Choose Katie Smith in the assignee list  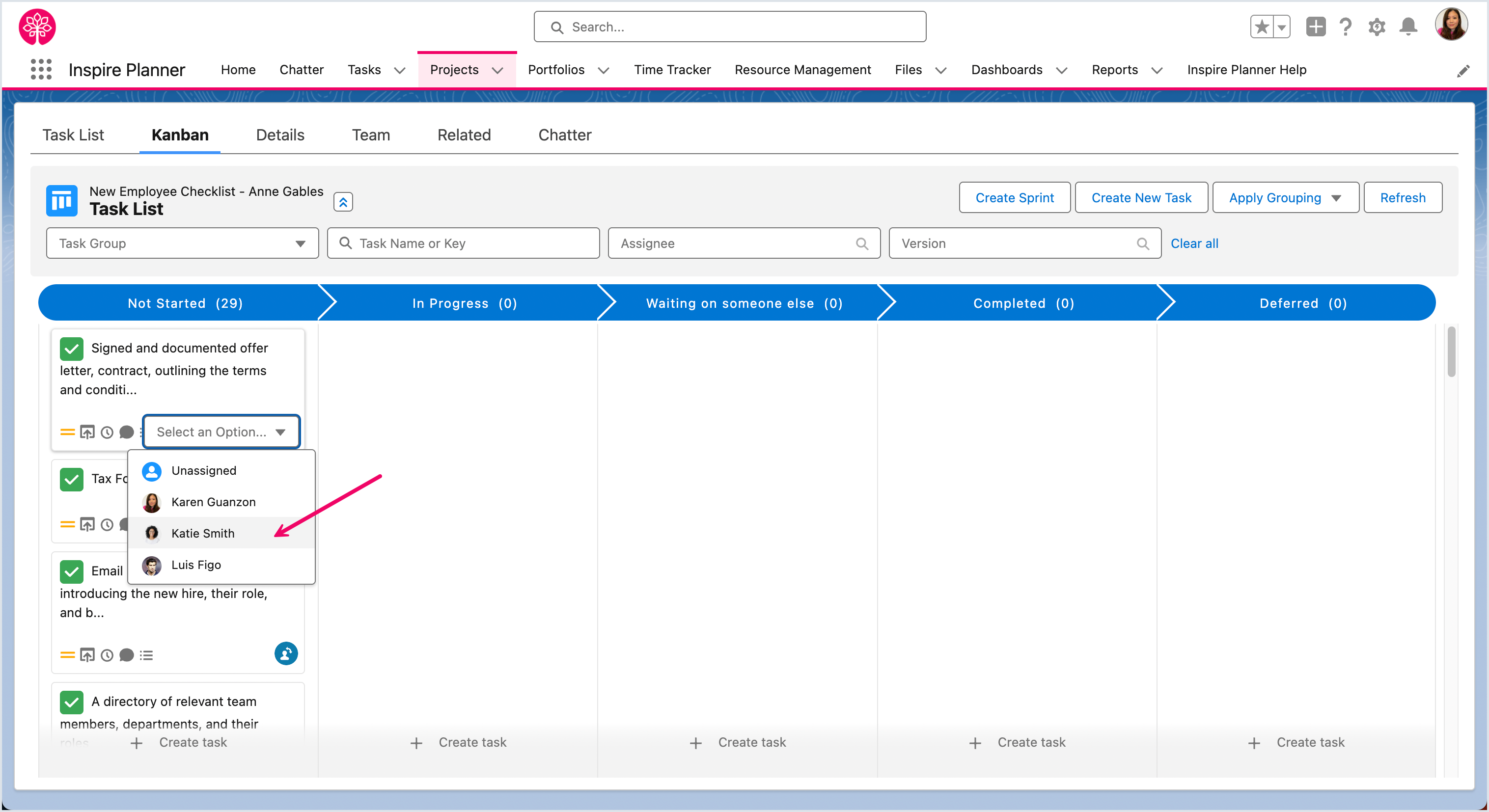221,534
